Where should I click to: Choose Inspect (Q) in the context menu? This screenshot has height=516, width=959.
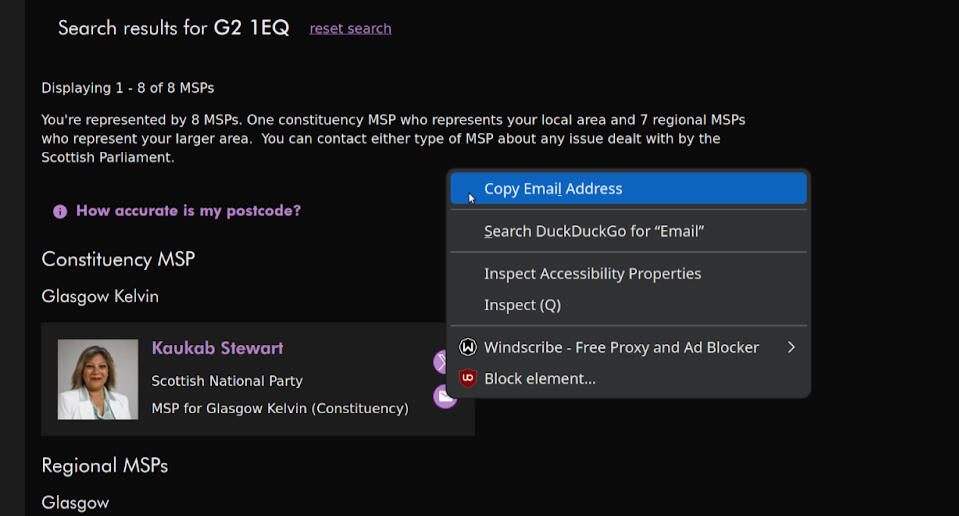point(522,305)
